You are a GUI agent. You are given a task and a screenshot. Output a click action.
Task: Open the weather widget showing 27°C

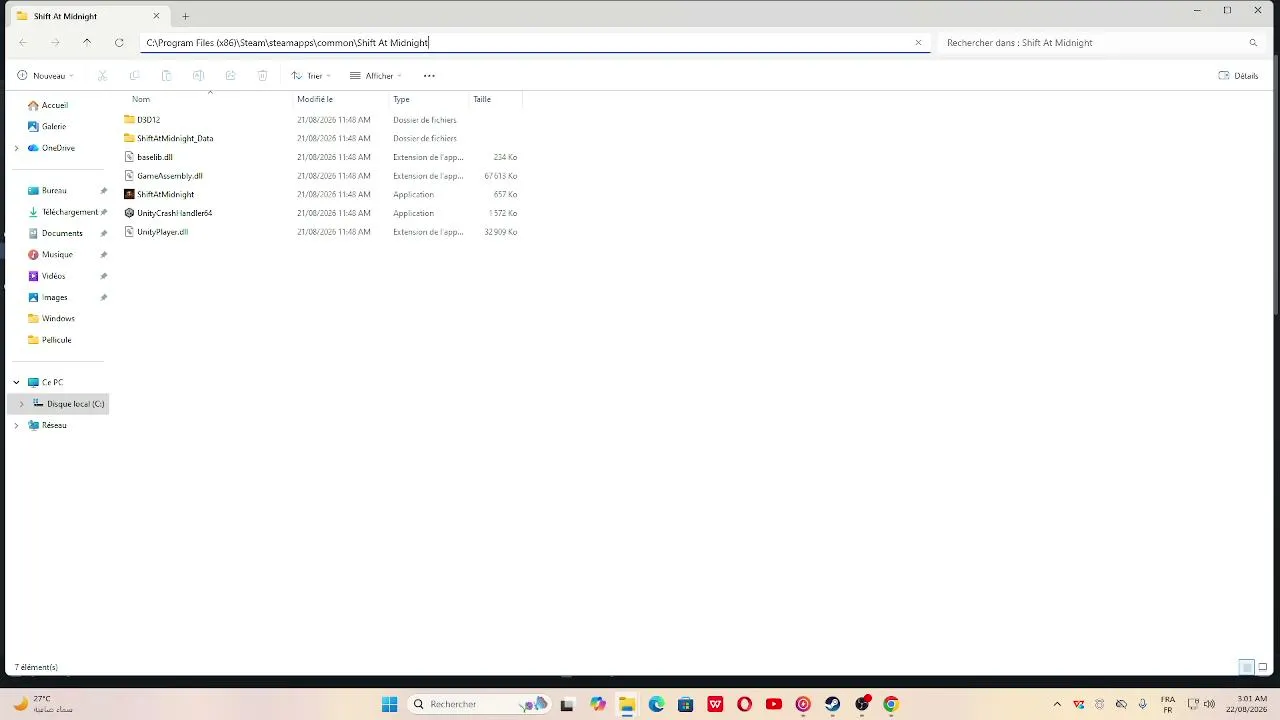(42, 704)
